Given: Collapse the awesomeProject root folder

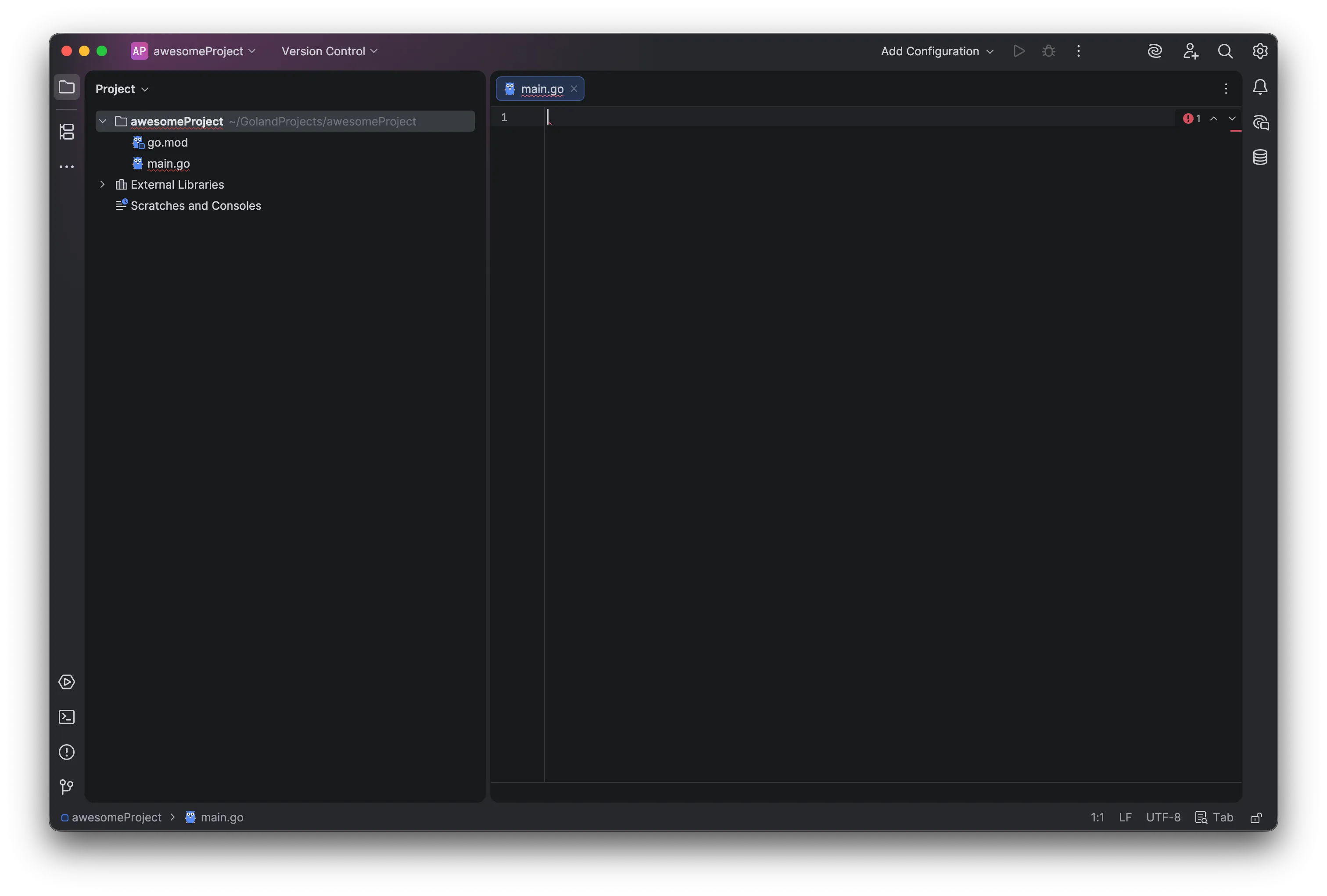Looking at the screenshot, I should tap(103, 121).
